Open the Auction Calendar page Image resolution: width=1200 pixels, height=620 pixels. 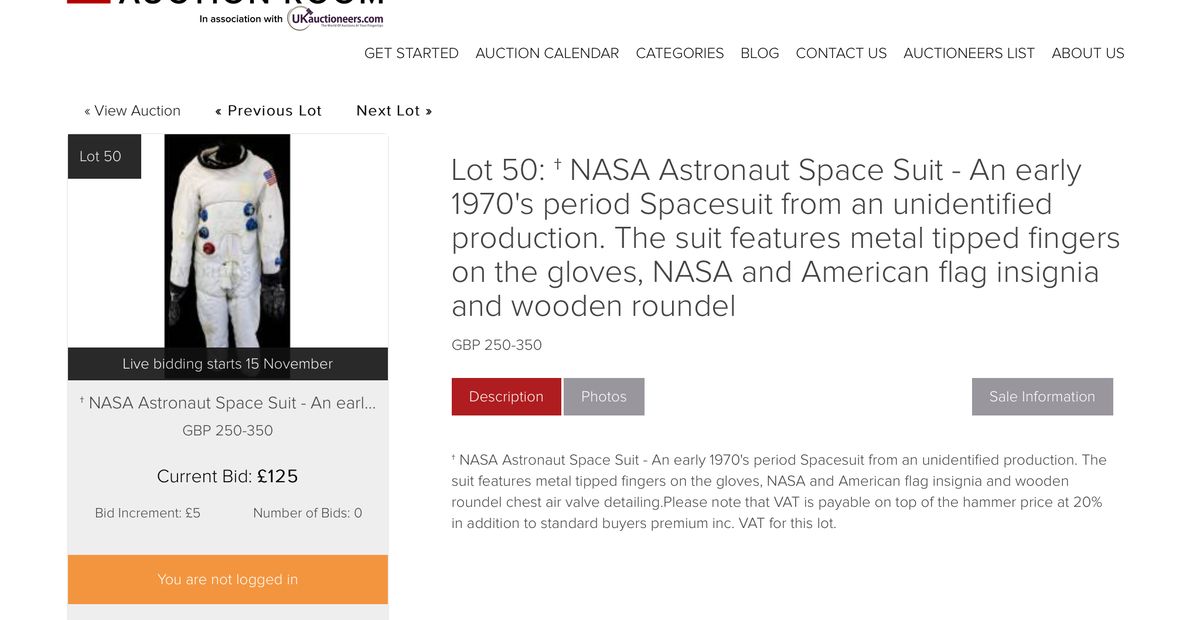click(x=547, y=53)
